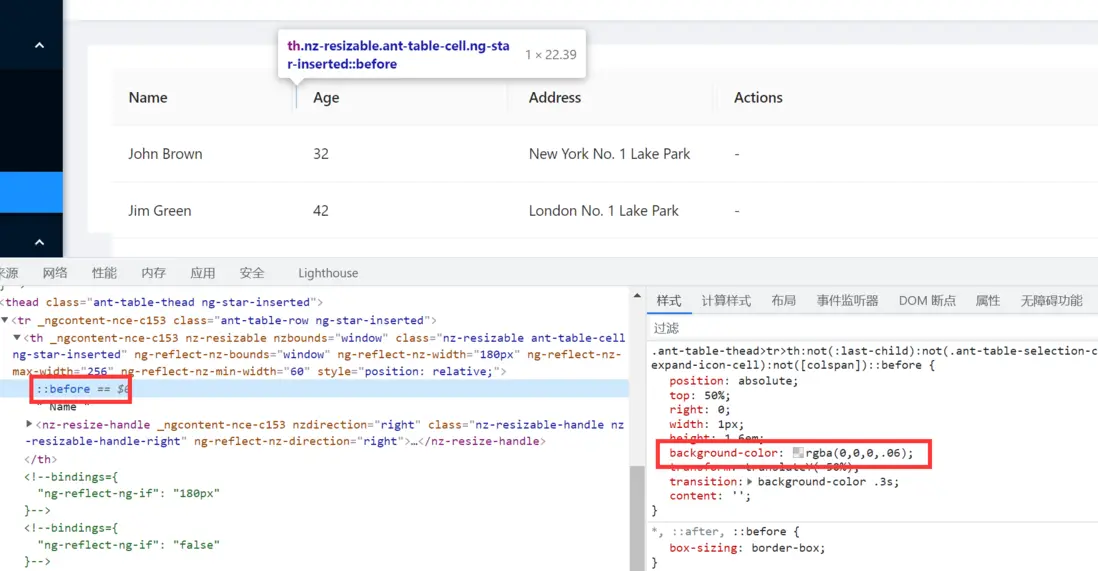Select the DOM 断点 tab
Image resolution: width=1098 pixels, height=571 pixels.
(927, 301)
